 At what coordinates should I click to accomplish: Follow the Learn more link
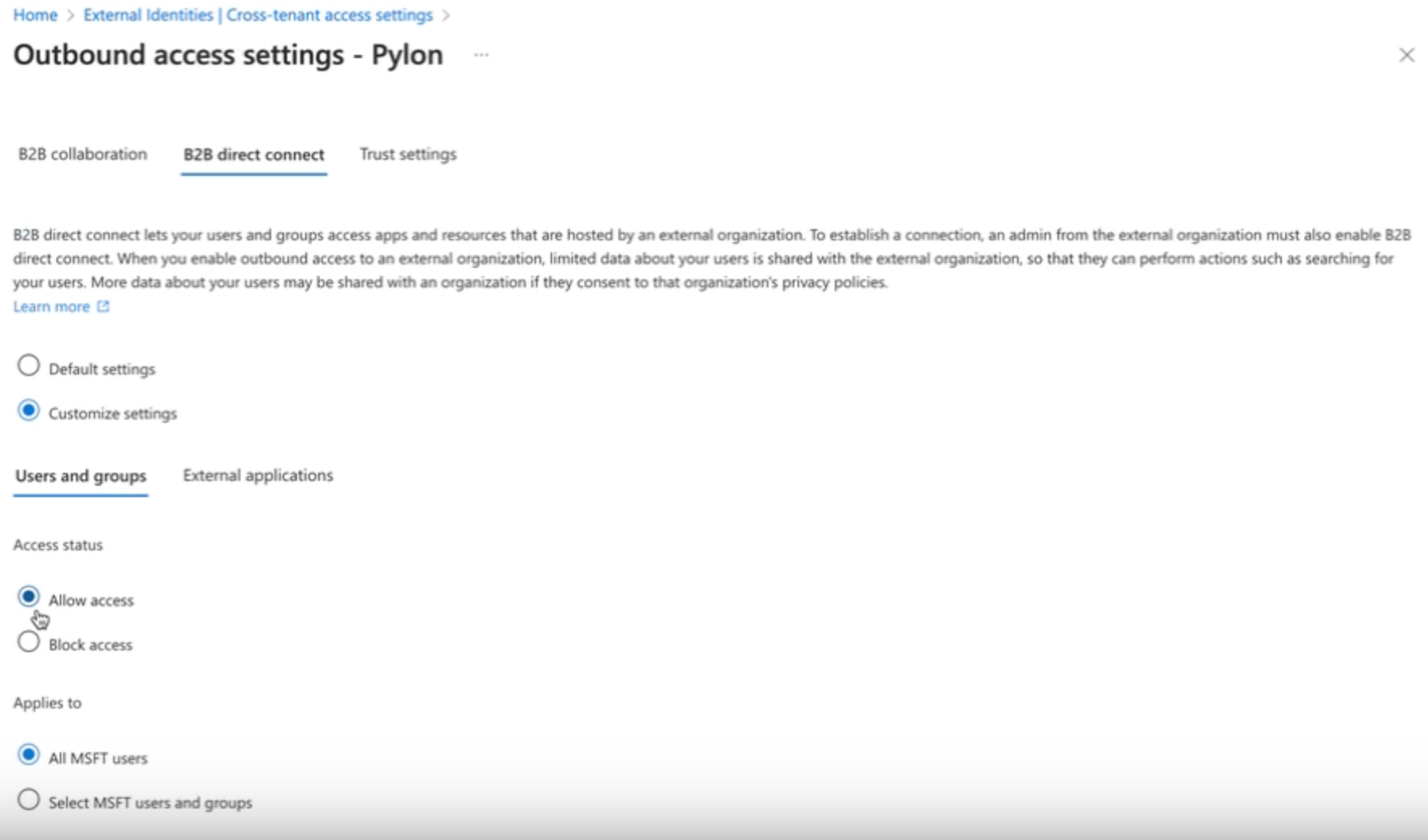tap(52, 307)
